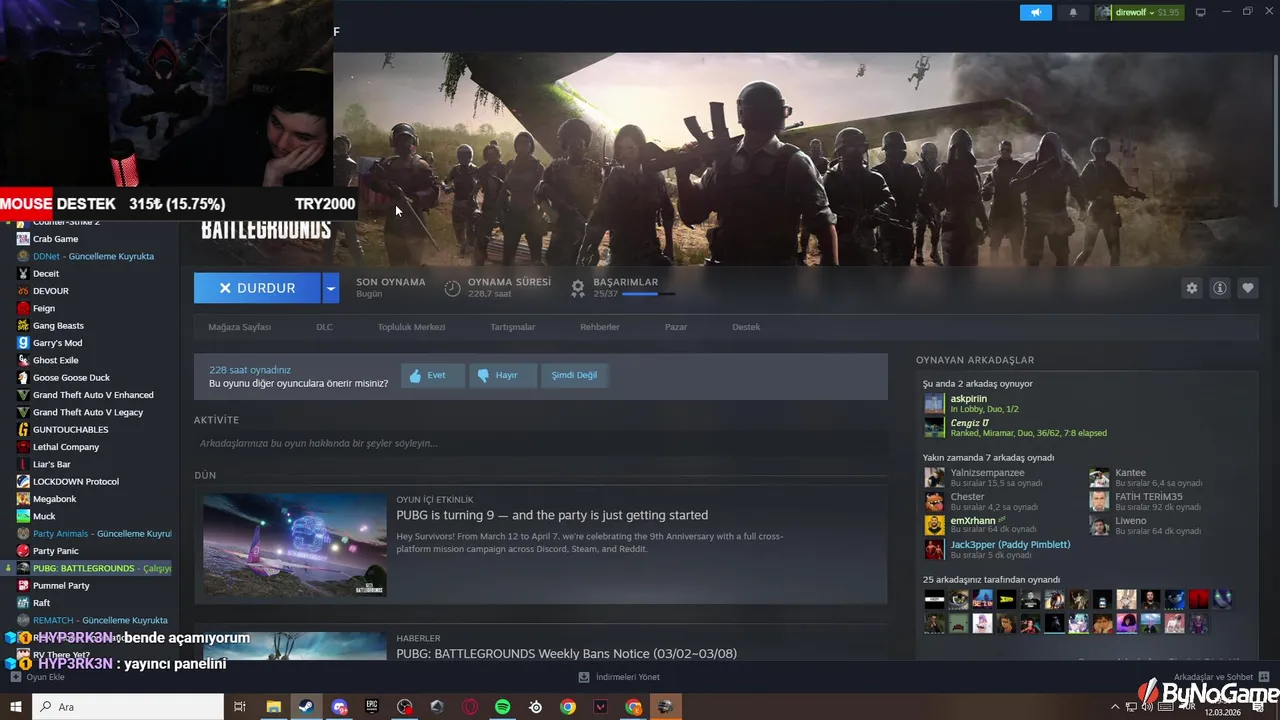Open the Pazar tab
The width and height of the screenshot is (1280, 720).
676,327
